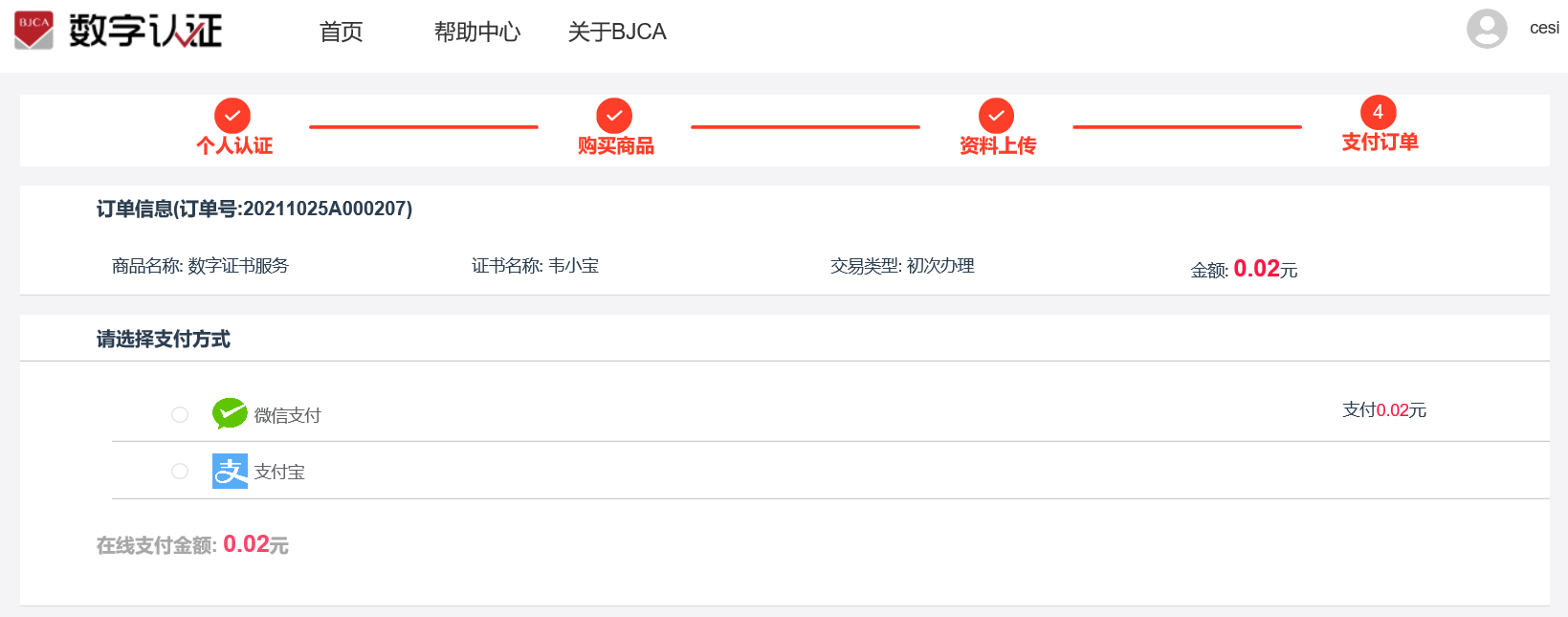
Task: Open 帮助中心 menu item
Action: pyautogui.click(x=477, y=32)
